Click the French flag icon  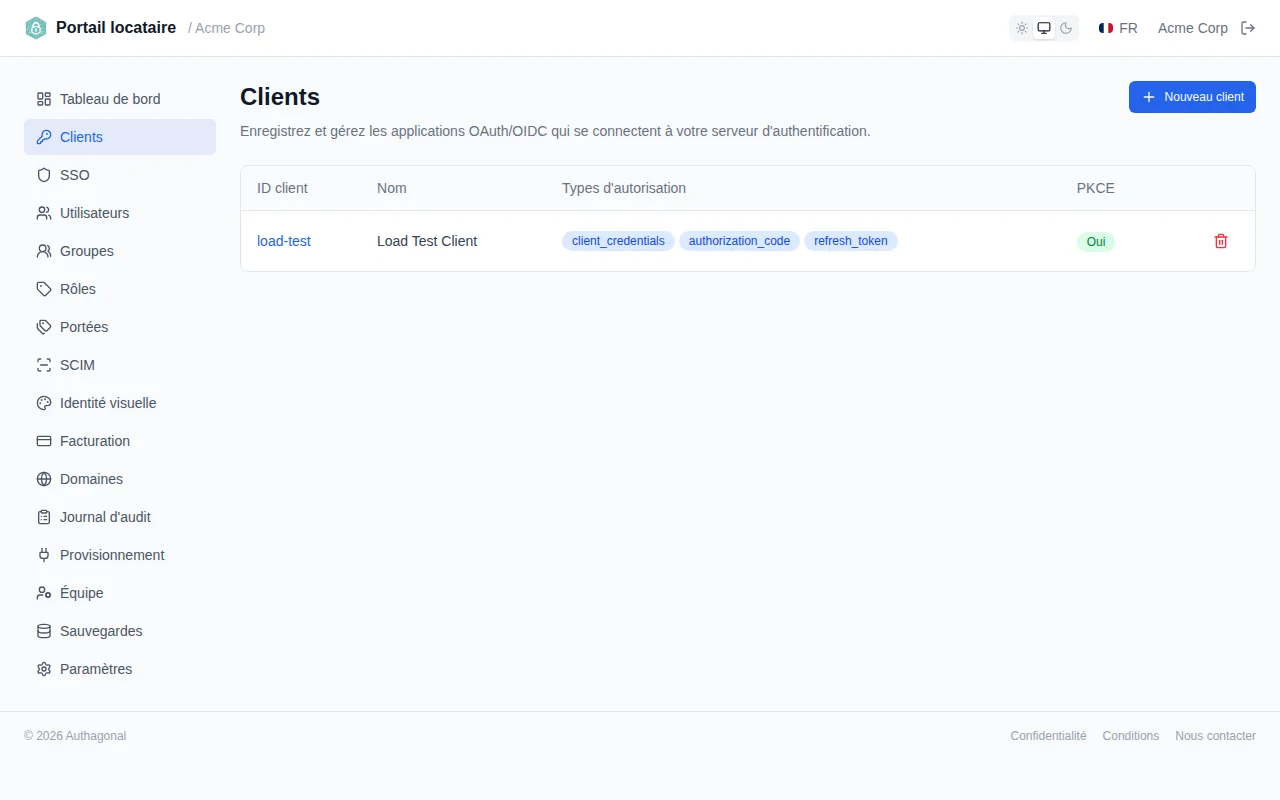1106,28
